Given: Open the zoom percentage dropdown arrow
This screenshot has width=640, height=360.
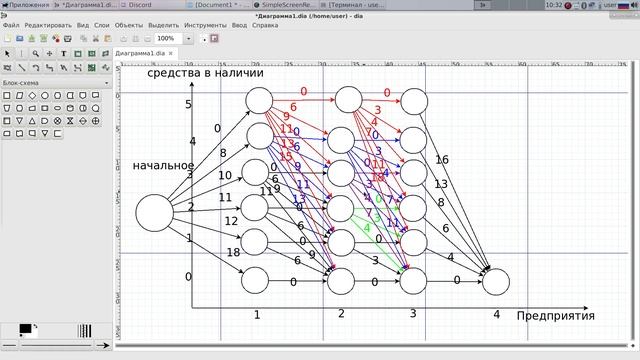Looking at the screenshot, I should point(189,38).
